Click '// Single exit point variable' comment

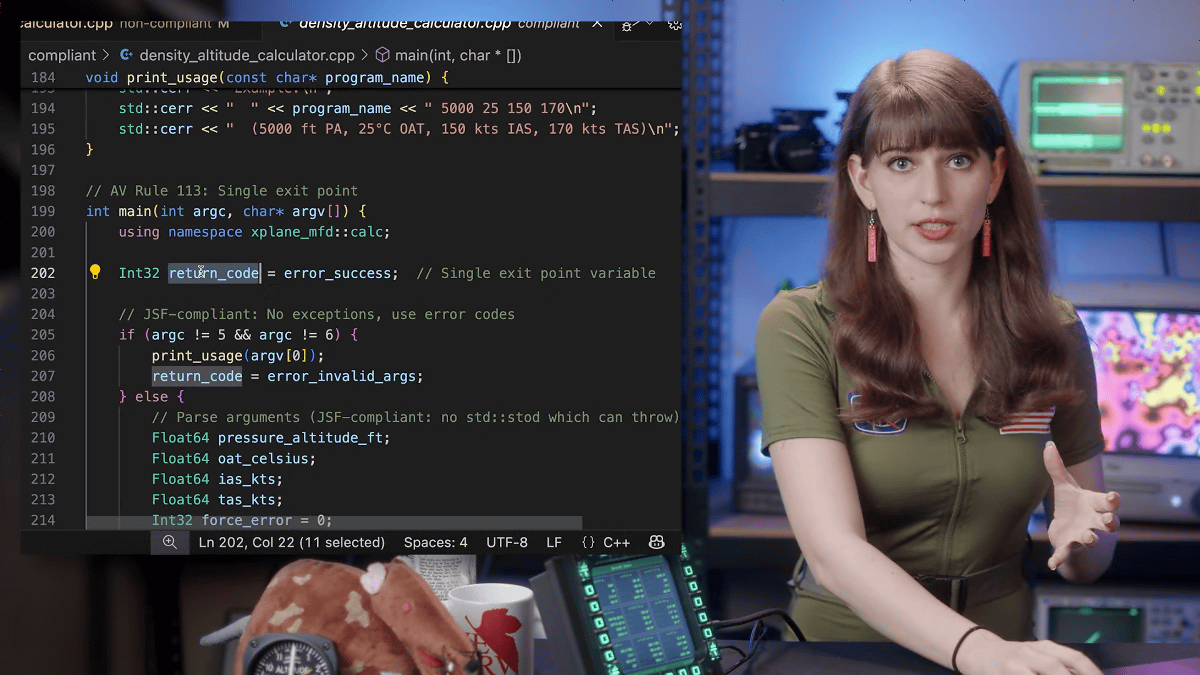[x=536, y=273]
